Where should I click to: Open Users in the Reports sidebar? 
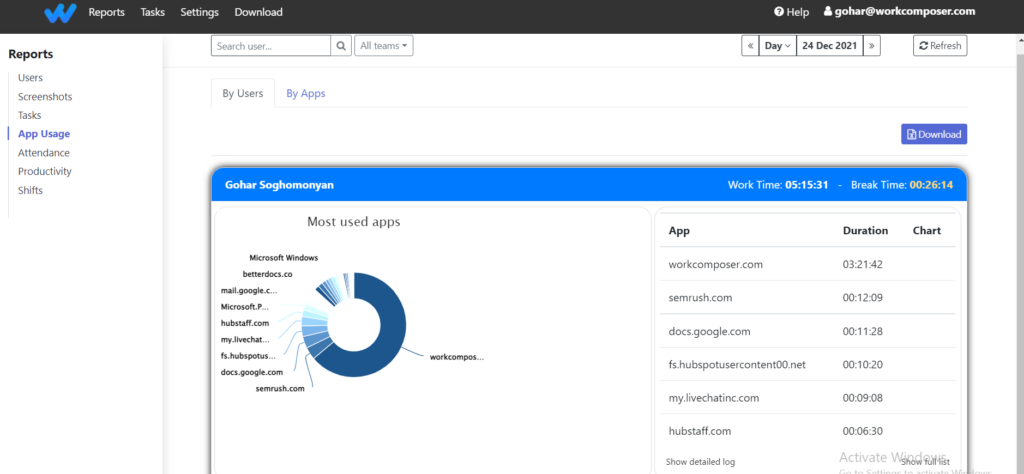pyautogui.click(x=30, y=78)
